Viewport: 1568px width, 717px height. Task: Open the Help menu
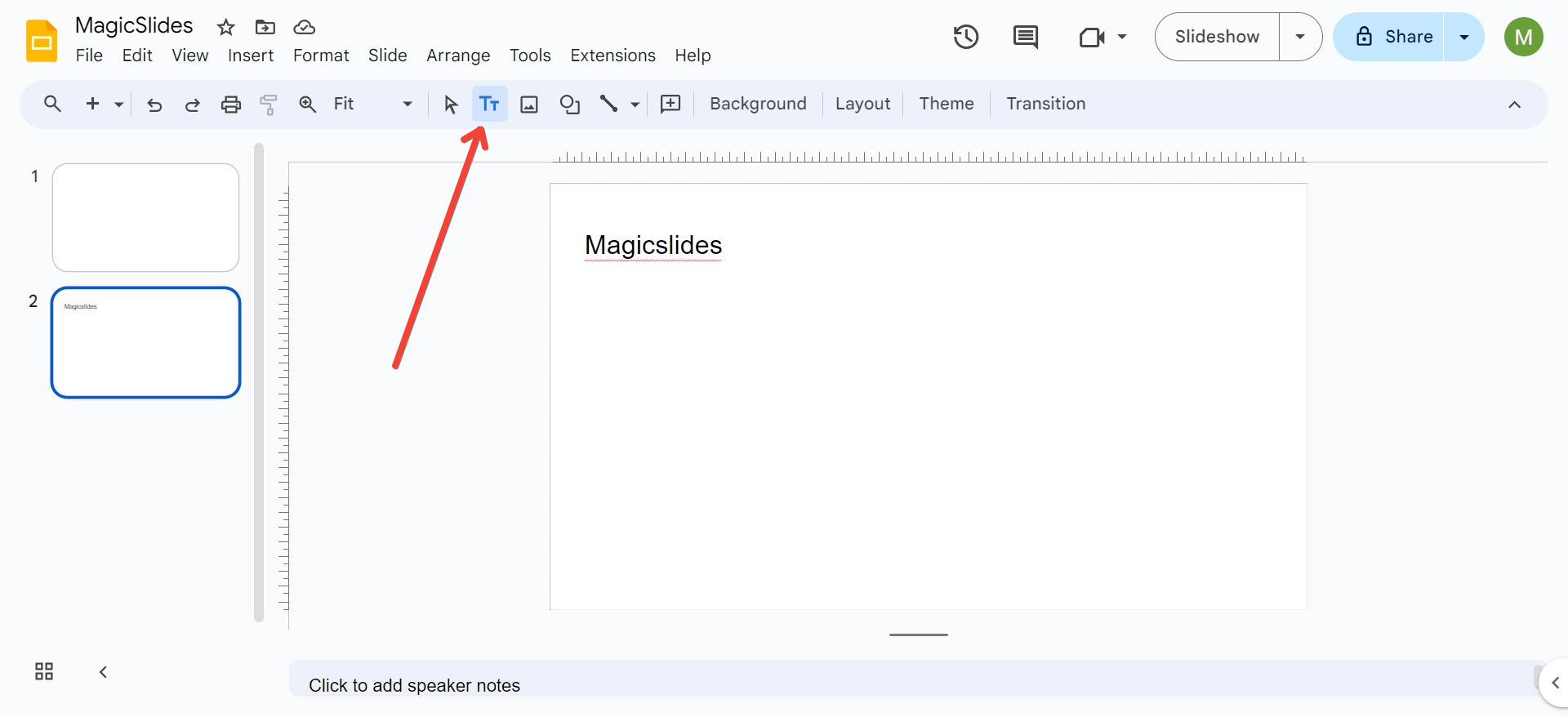(693, 56)
